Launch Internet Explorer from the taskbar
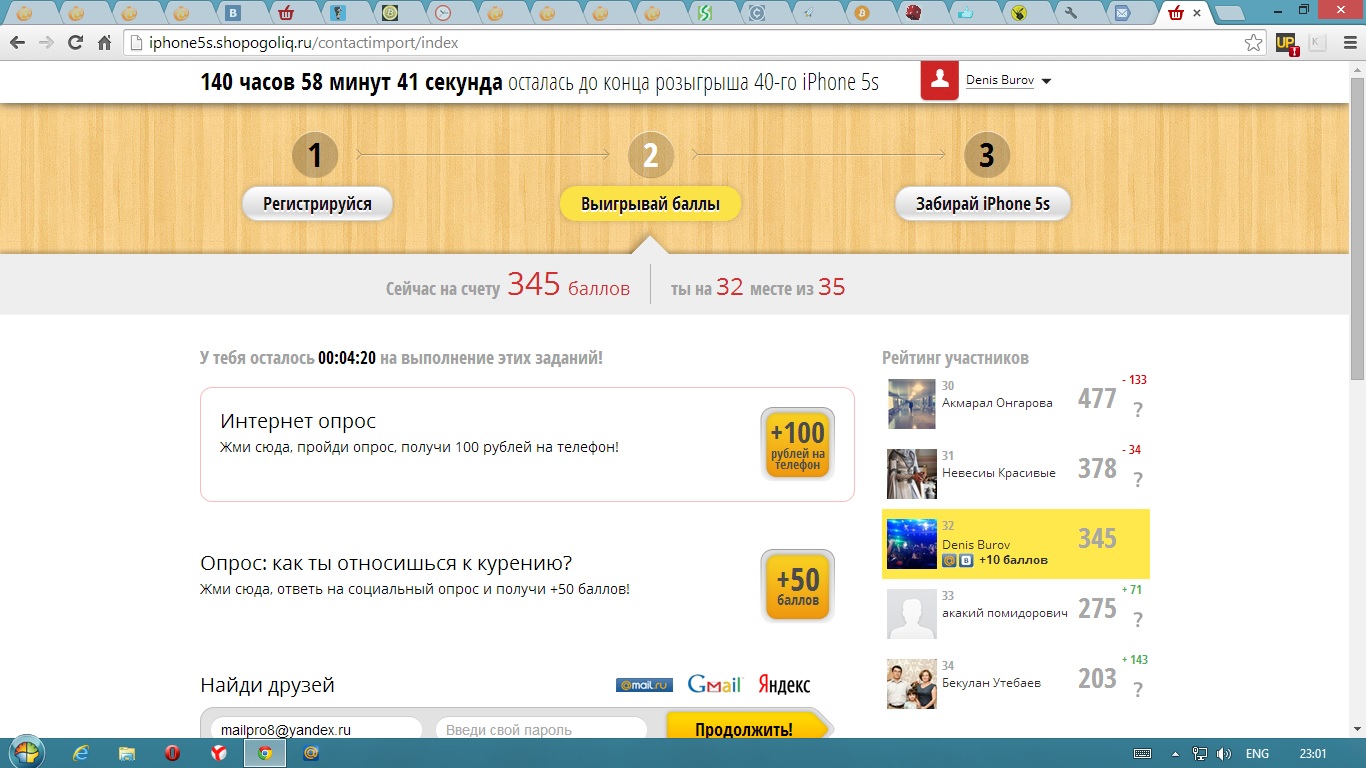Image resolution: width=1366 pixels, height=768 pixels. [81, 753]
